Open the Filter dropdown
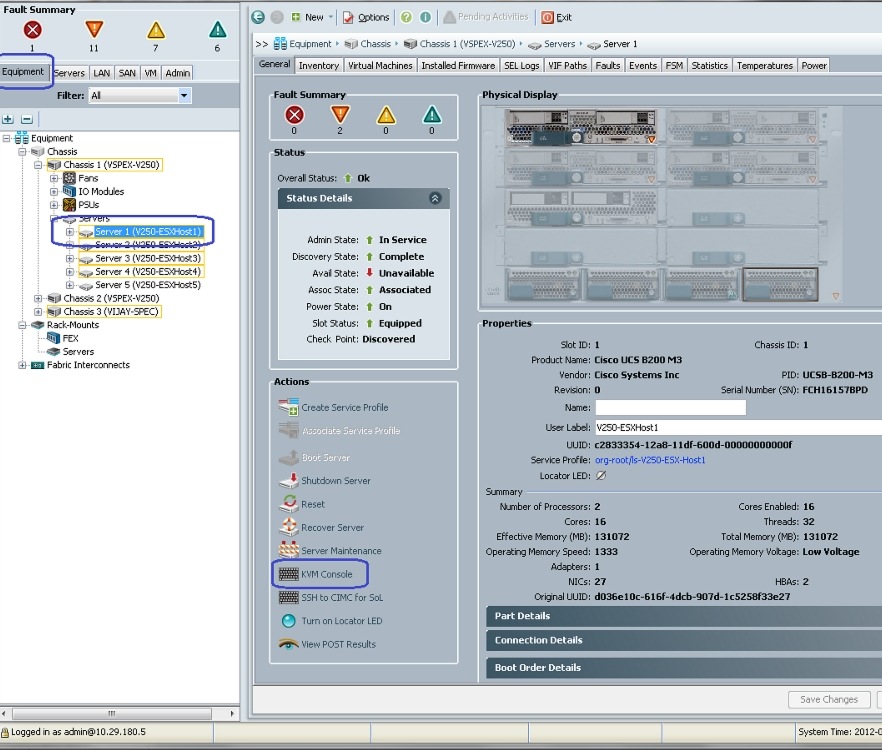The image size is (882, 750). [184, 96]
